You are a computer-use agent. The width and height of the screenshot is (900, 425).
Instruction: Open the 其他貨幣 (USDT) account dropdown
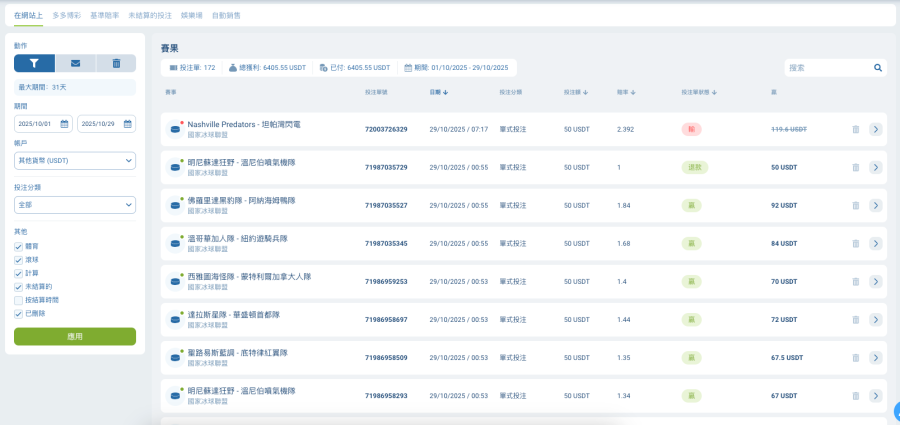[x=75, y=161]
